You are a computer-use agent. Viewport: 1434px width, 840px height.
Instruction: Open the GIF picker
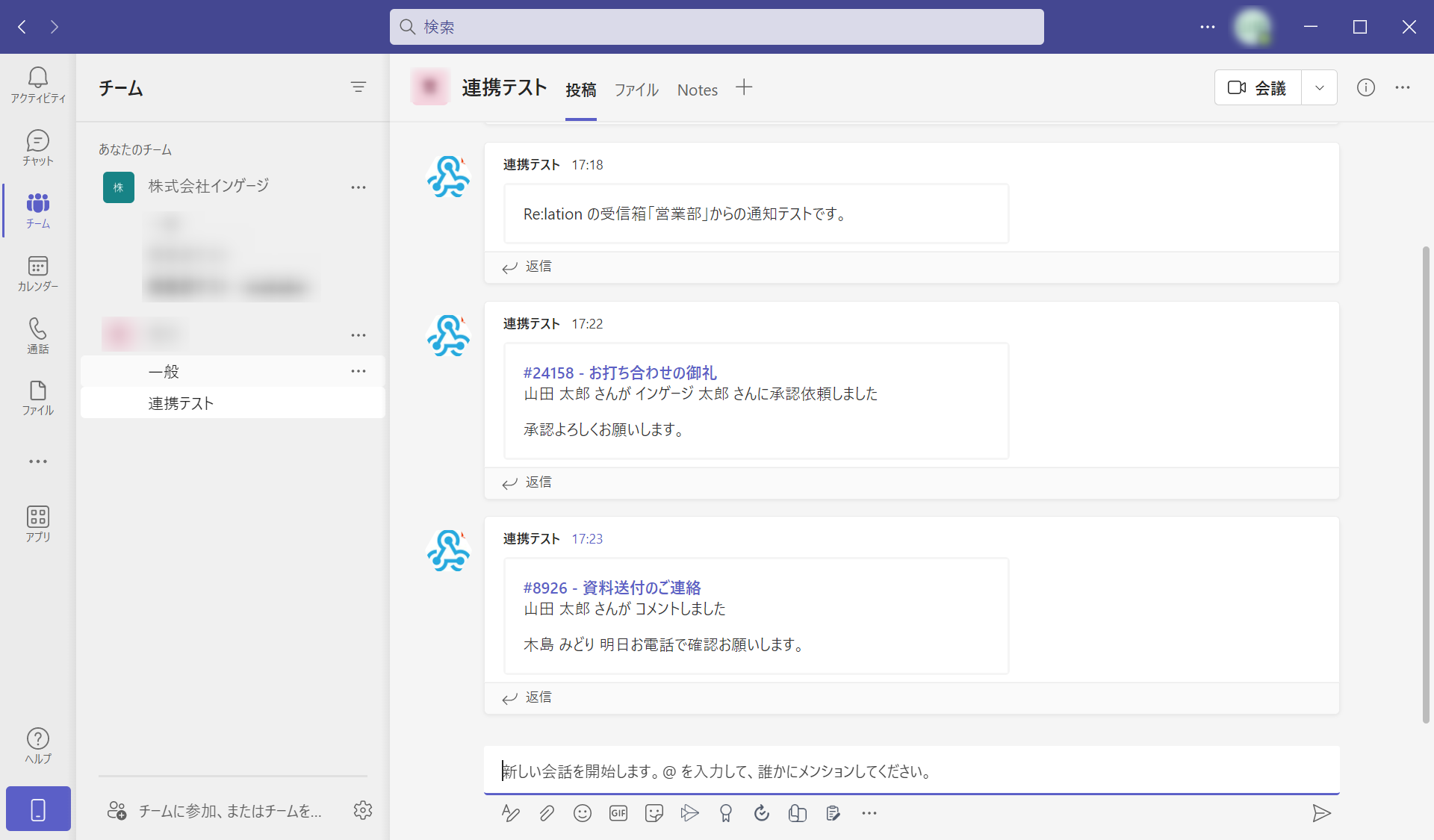(618, 813)
